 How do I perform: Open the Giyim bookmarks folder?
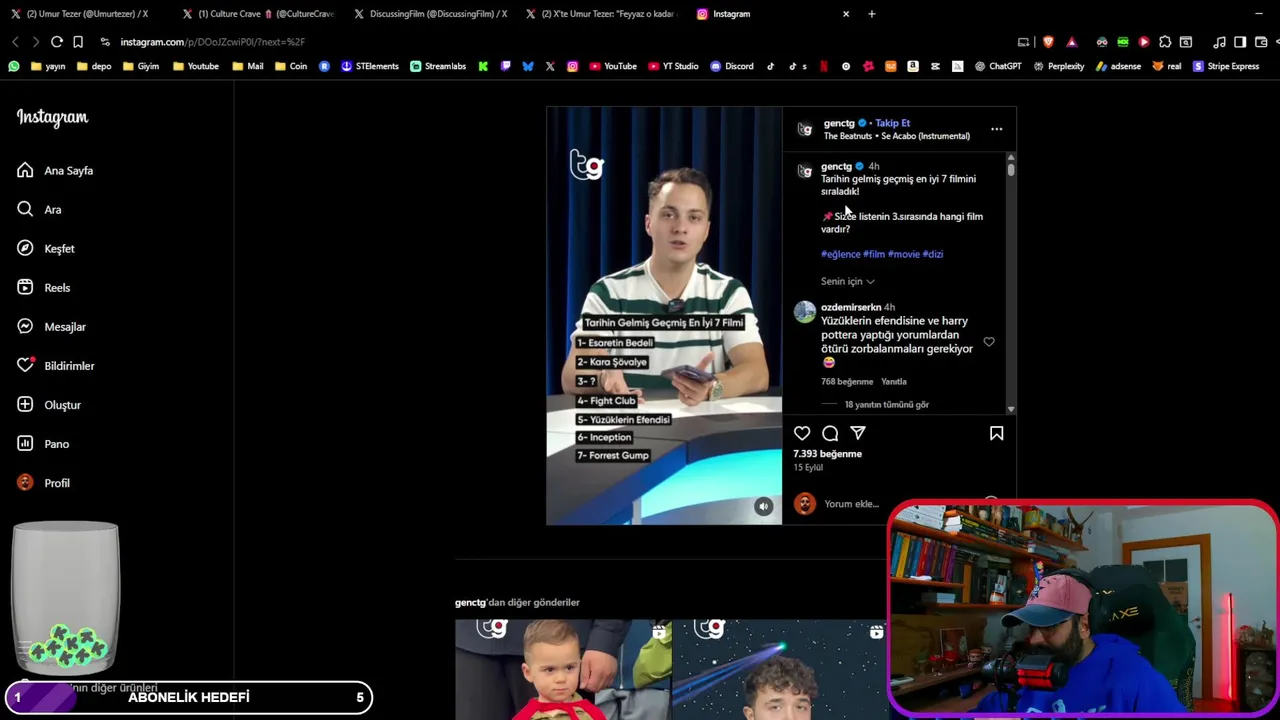[141, 66]
